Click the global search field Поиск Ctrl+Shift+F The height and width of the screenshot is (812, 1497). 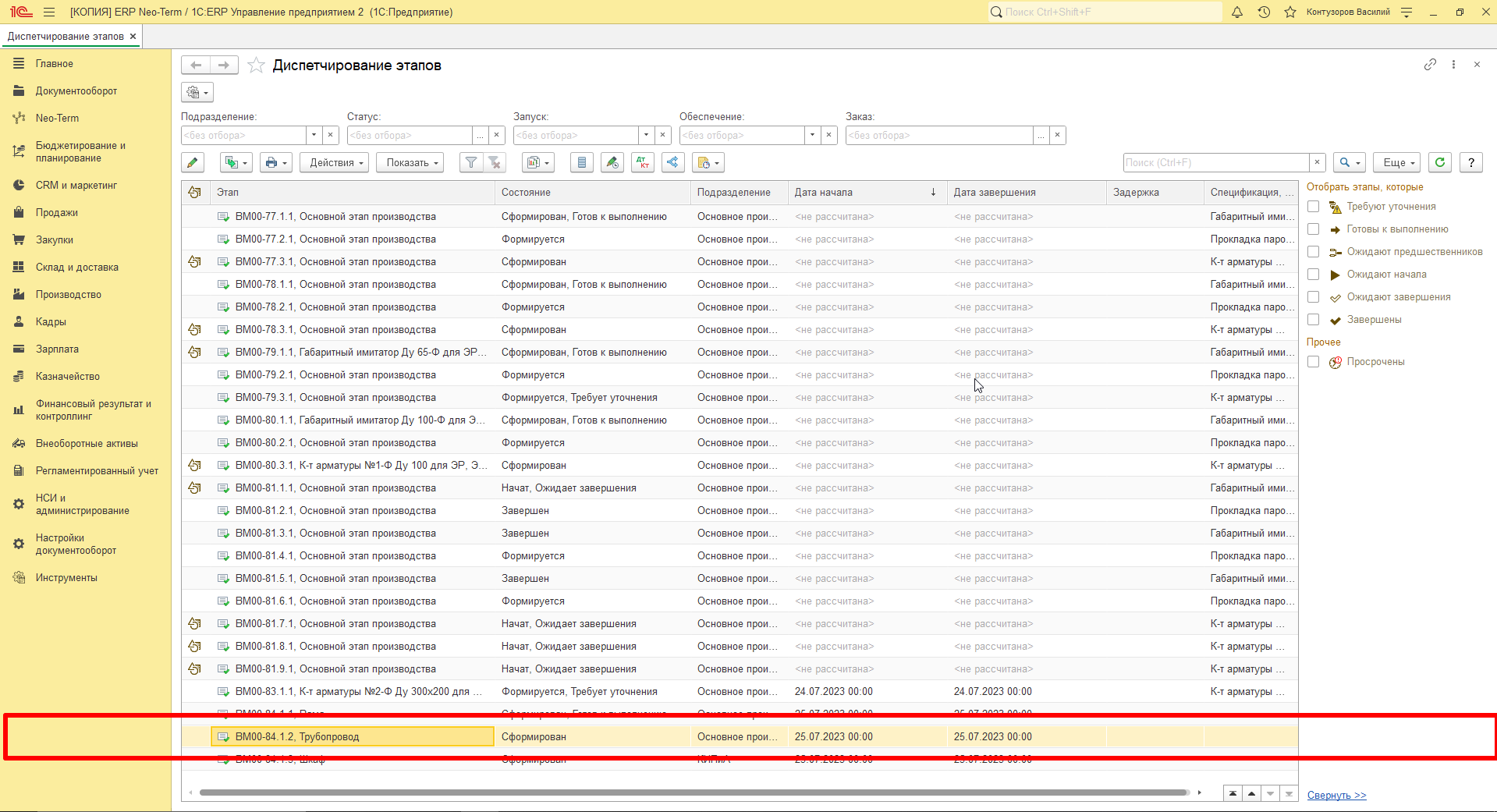tap(1105, 12)
